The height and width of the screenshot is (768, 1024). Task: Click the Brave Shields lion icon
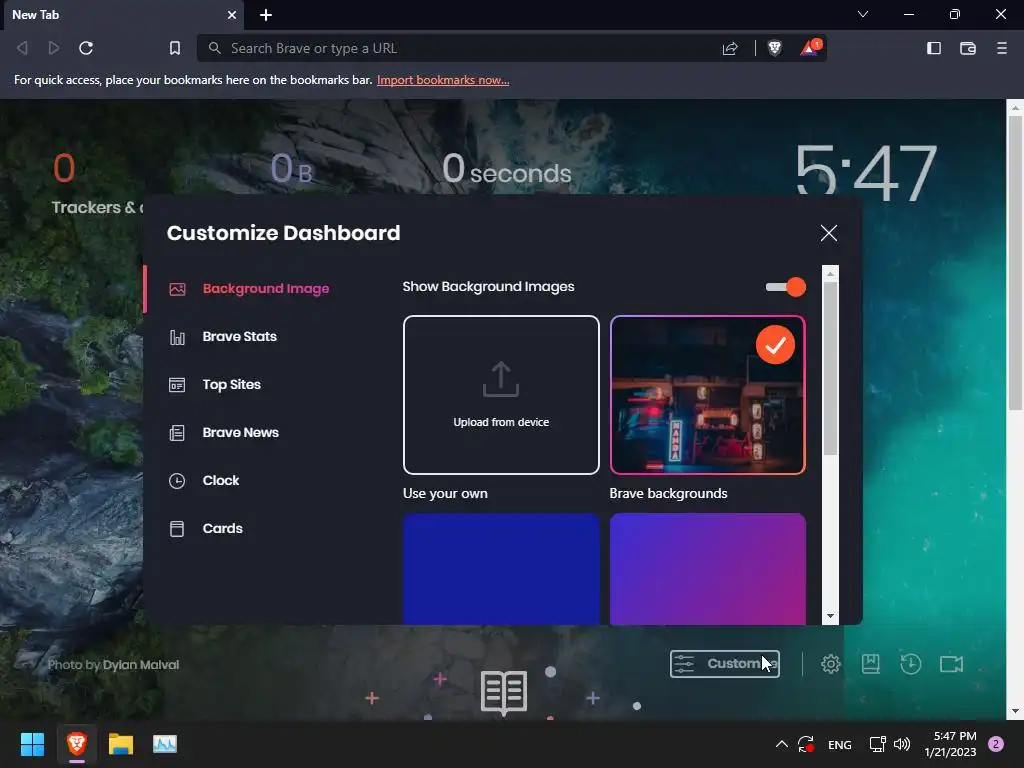coord(775,48)
